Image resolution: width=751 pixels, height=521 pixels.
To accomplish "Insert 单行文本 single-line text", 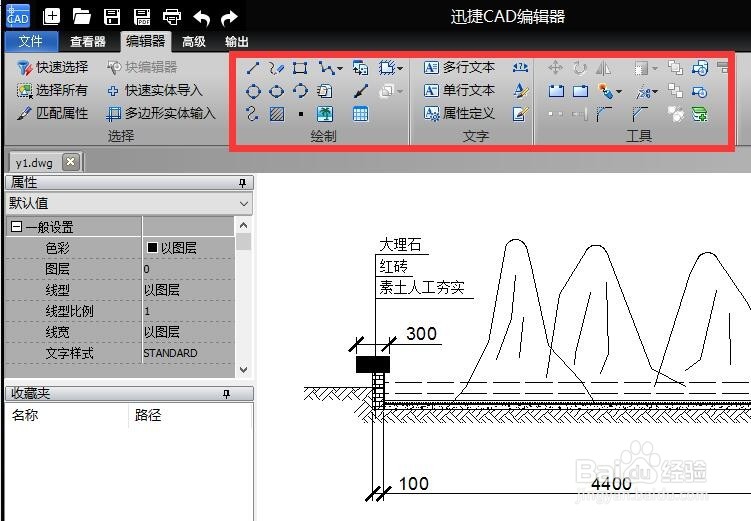I will [459, 90].
